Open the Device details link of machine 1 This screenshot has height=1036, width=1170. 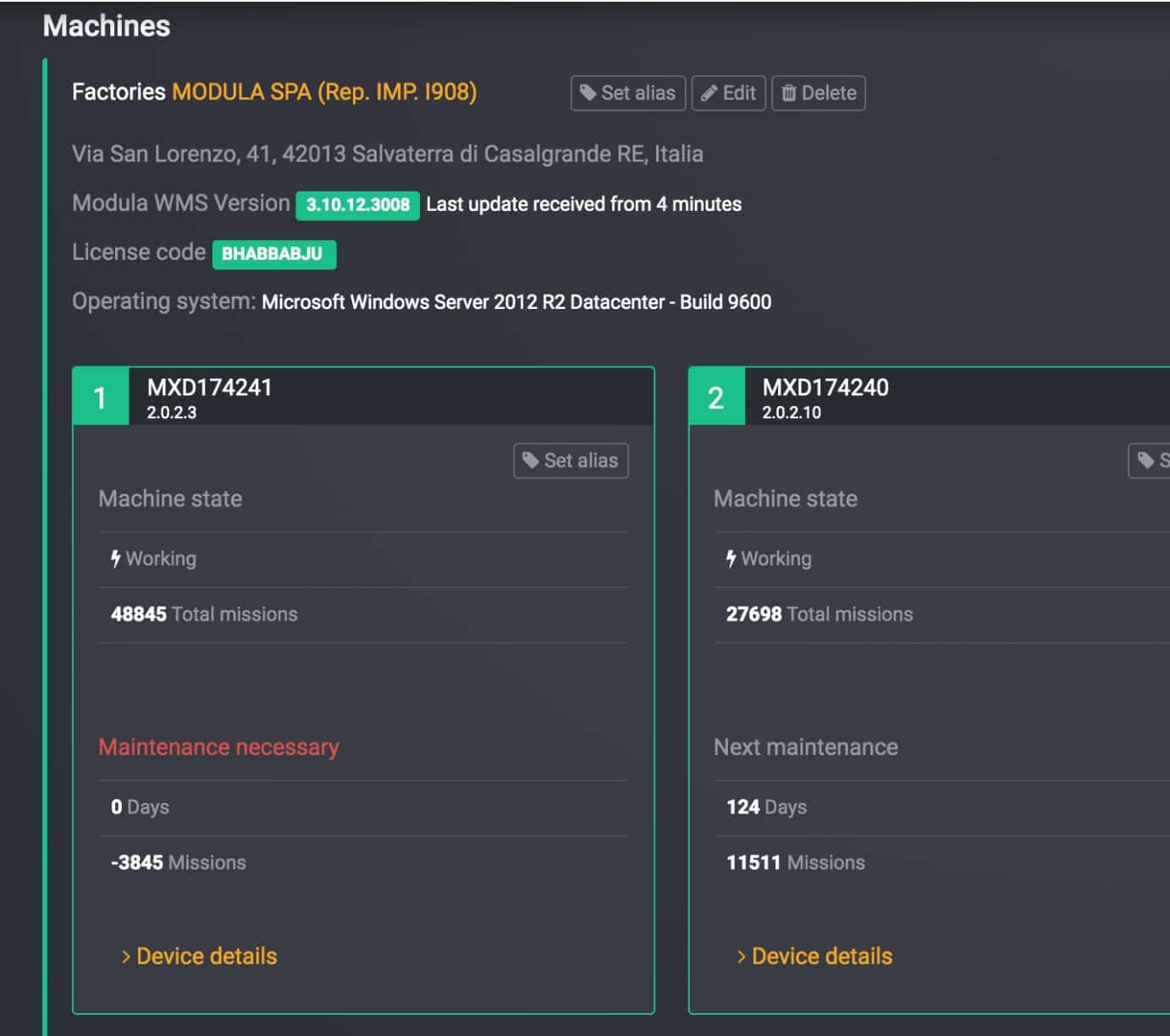207,956
